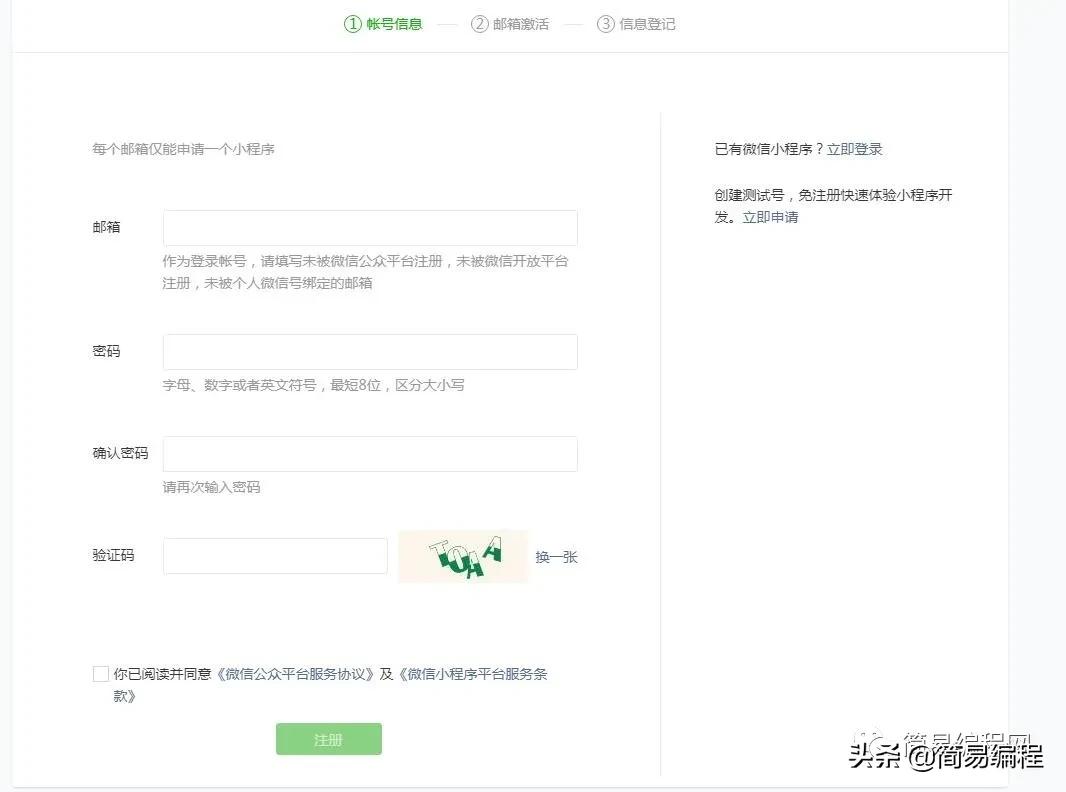1066x792 pixels.
Task: Click inside the 验证码 captcha input field
Action: click(274, 556)
